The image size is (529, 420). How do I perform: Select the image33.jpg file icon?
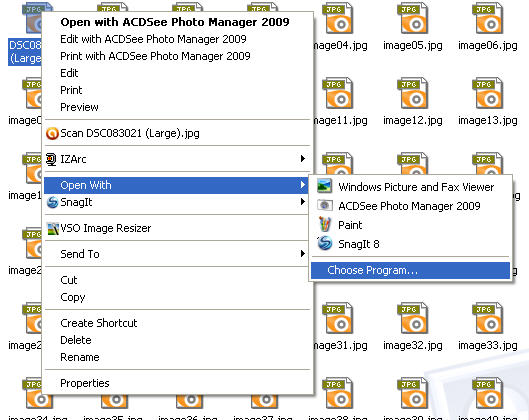(488, 318)
